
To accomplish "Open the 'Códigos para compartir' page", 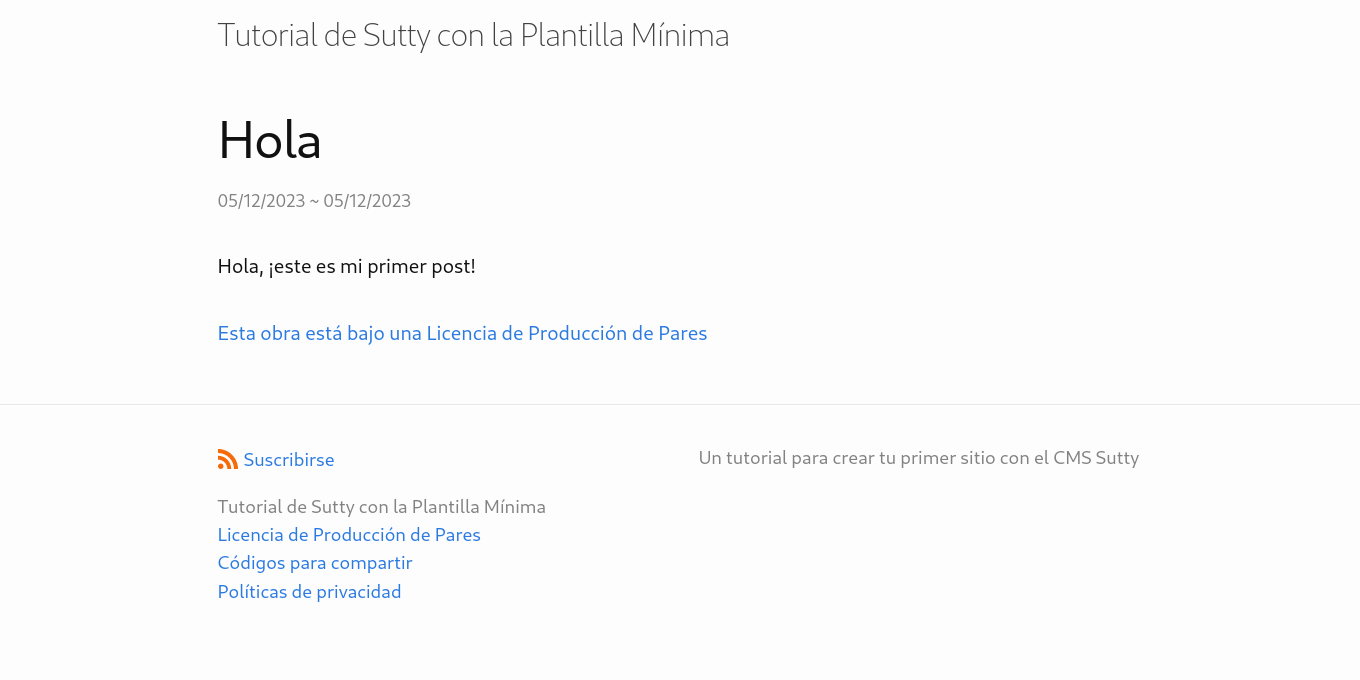I will pyautogui.click(x=314, y=563).
